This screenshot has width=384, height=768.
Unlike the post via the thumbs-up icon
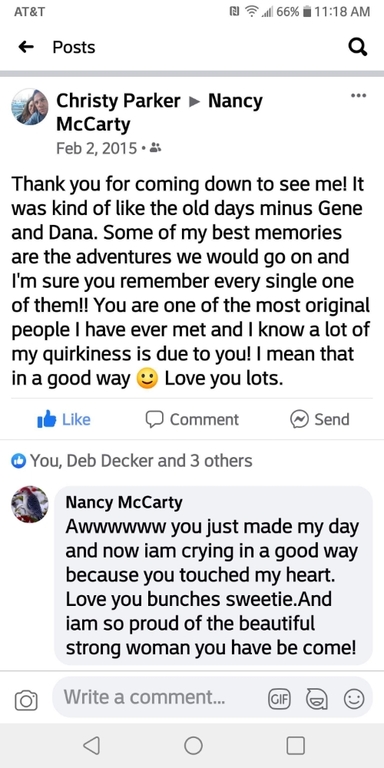tap(47, 420)
